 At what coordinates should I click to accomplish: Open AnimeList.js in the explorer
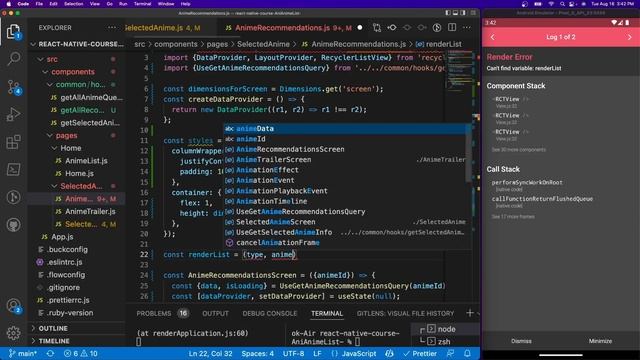86,160
